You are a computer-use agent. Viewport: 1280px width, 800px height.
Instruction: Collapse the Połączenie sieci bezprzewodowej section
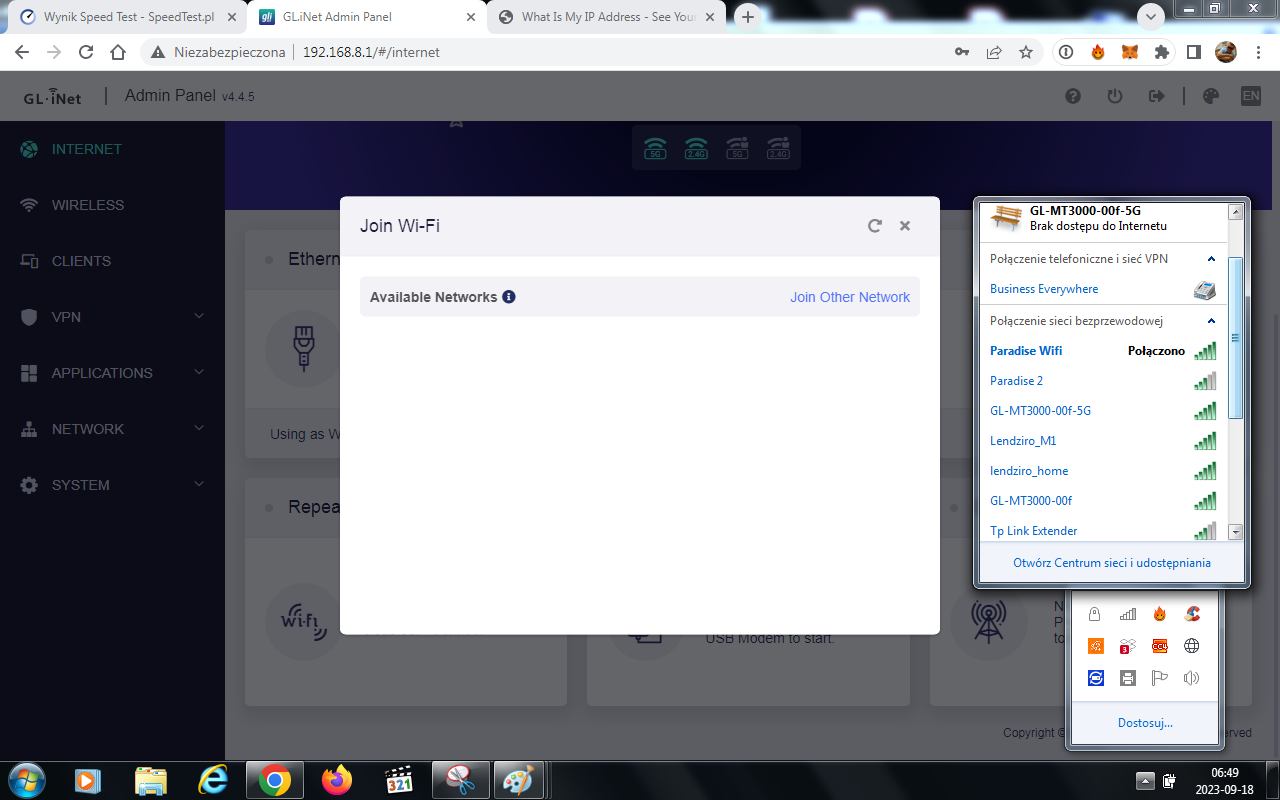(1212, 321)
